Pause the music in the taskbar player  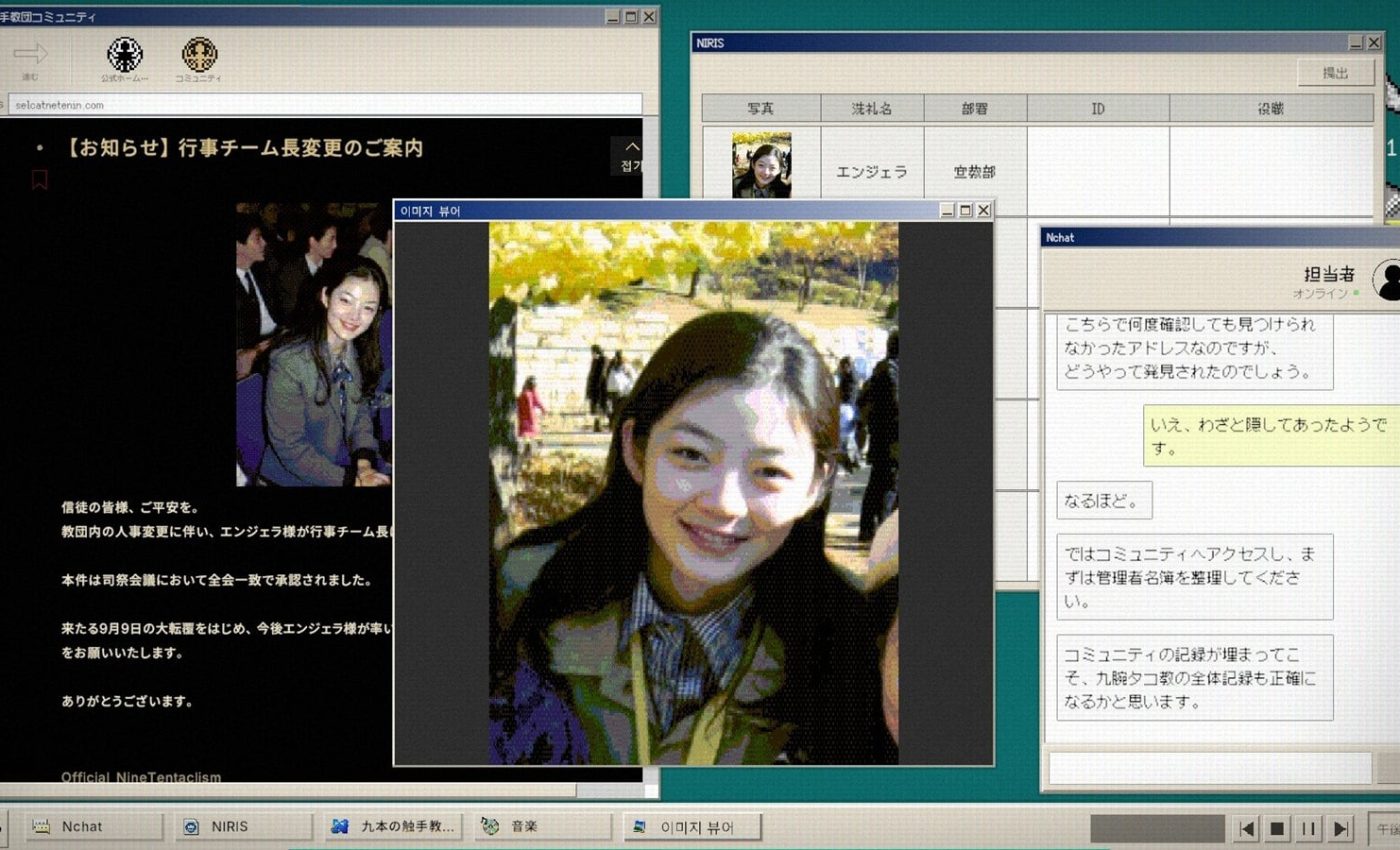[x=1308, y=829]
